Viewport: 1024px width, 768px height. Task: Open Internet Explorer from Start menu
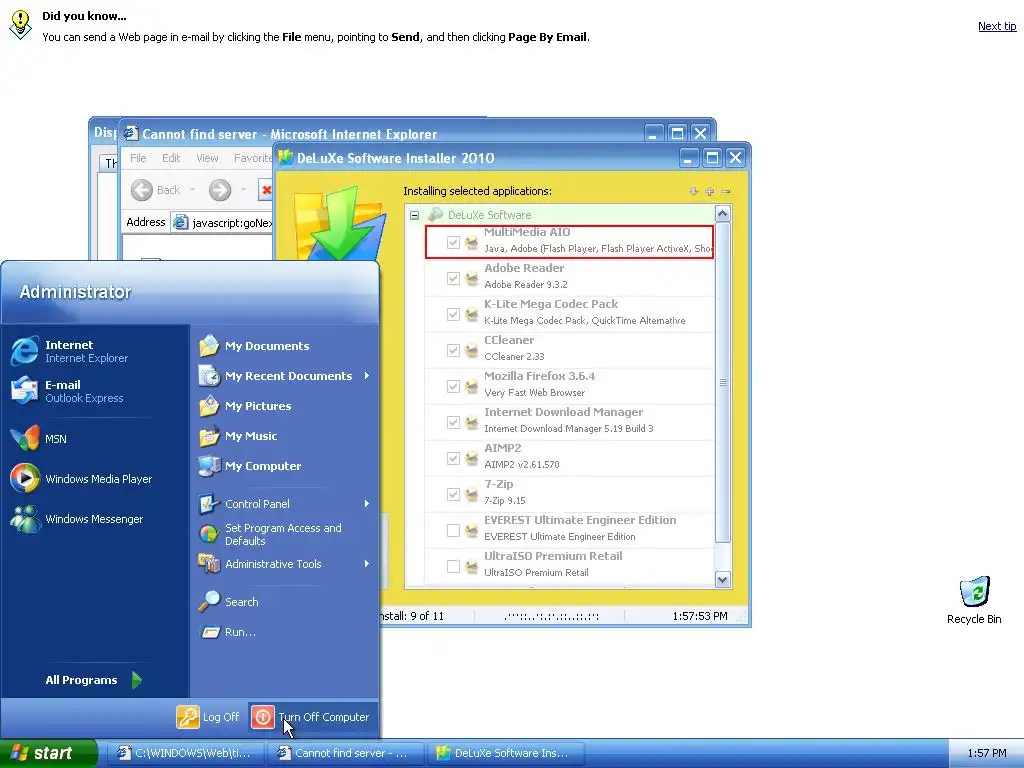click(x=69, y=351)
